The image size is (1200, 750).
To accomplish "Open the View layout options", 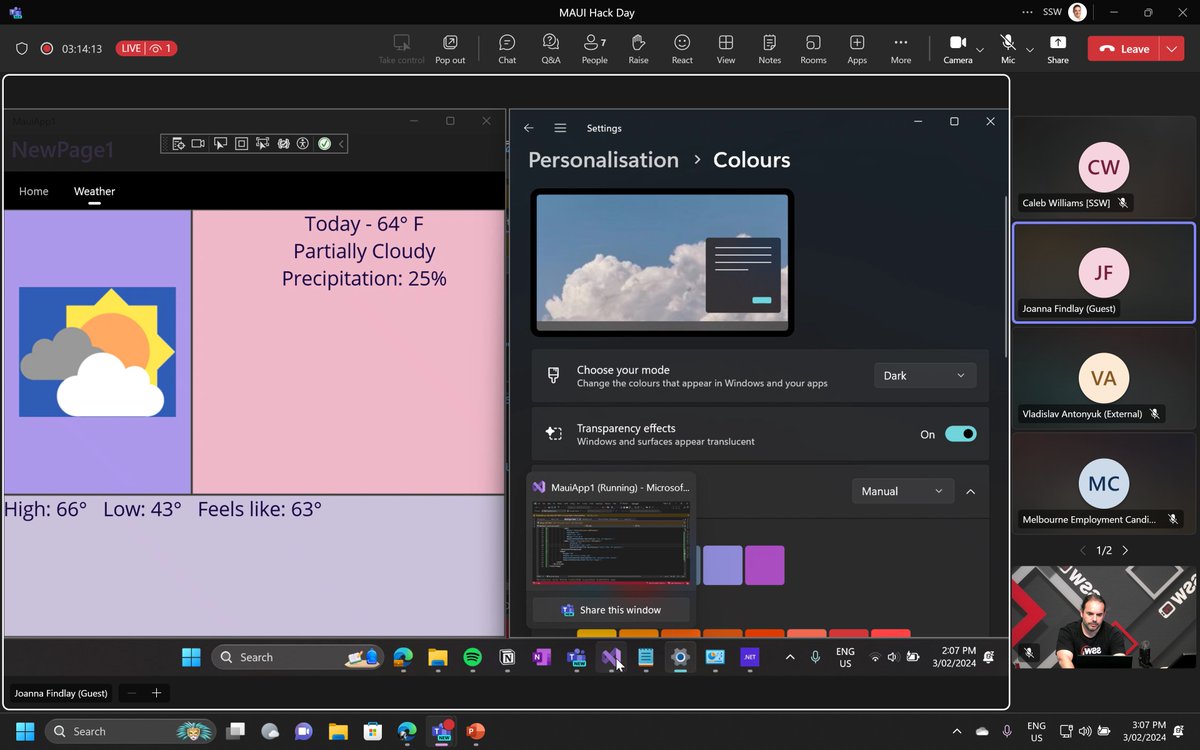I will (x=726, y=48).
